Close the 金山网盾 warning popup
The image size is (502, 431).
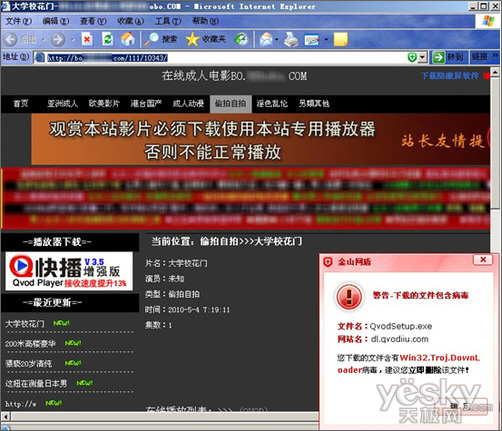(483, 259)
